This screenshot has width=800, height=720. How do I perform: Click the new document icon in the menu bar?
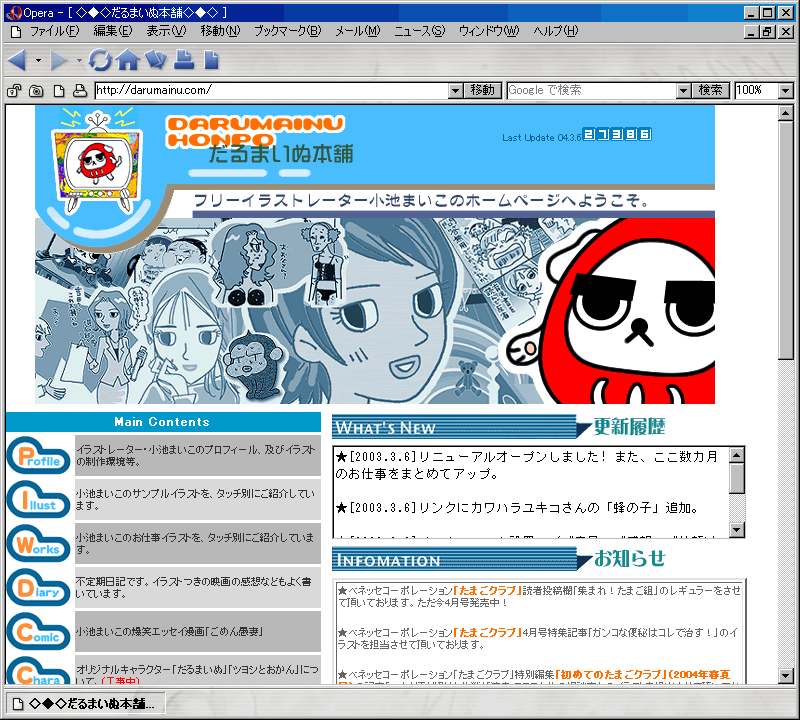click(16, 32)
